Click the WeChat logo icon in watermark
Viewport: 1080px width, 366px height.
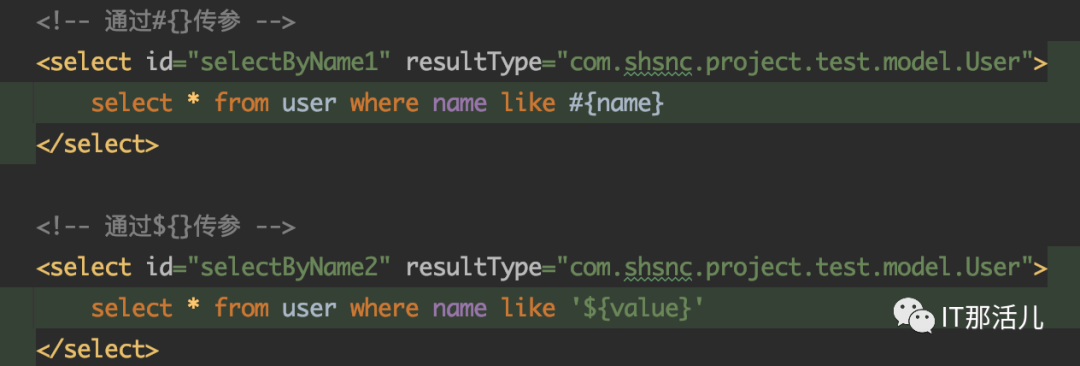(x=915, y=316)
